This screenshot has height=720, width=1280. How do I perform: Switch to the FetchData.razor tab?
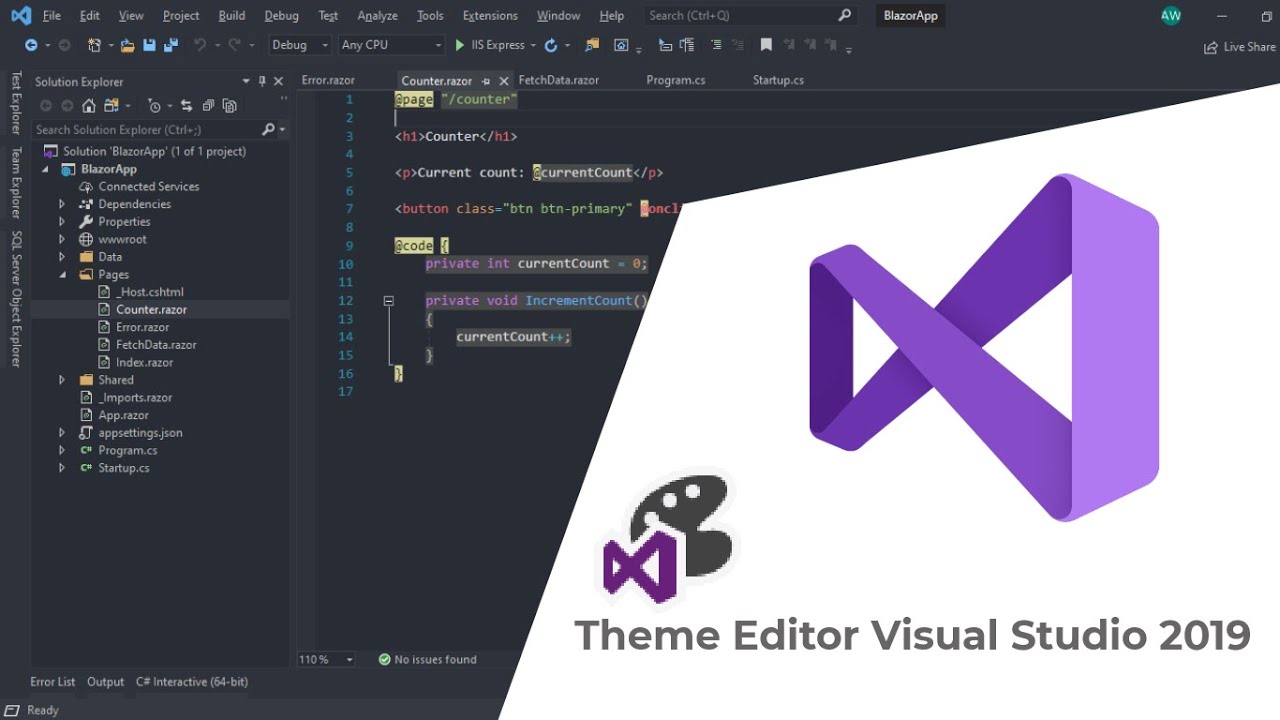559,80
